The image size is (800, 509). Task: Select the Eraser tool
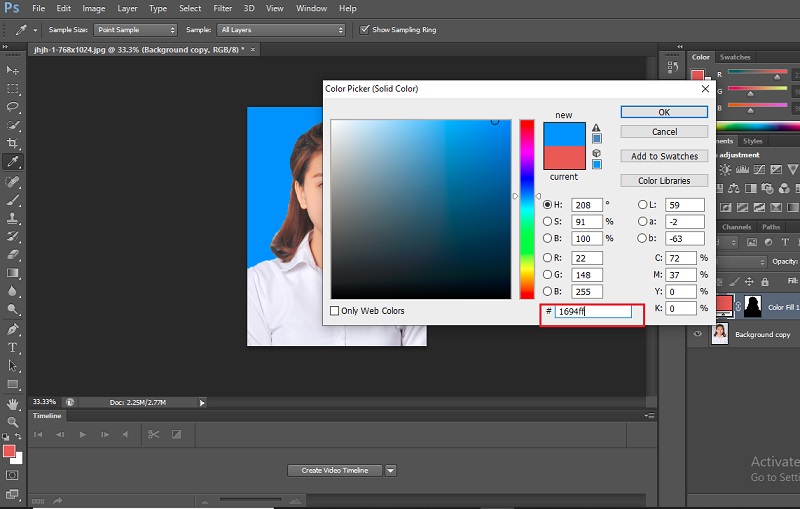[x=13, y=254]
